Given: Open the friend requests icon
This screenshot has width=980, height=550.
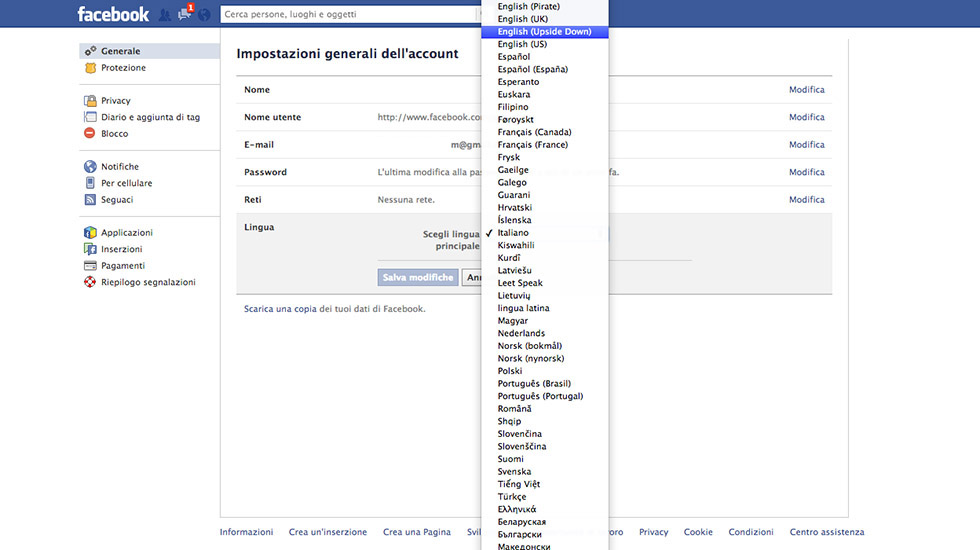Looking at the screenshot, I should click(x=165, y=15).
